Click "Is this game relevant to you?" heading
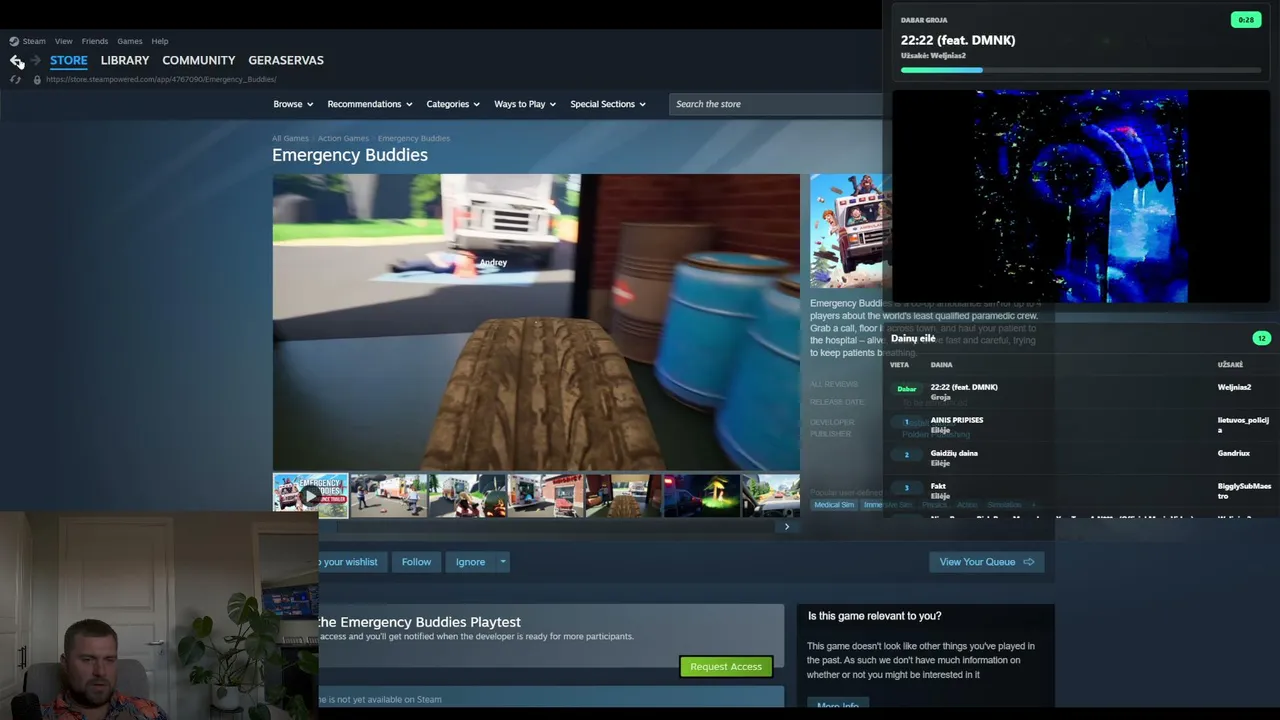 click(875, 616)
